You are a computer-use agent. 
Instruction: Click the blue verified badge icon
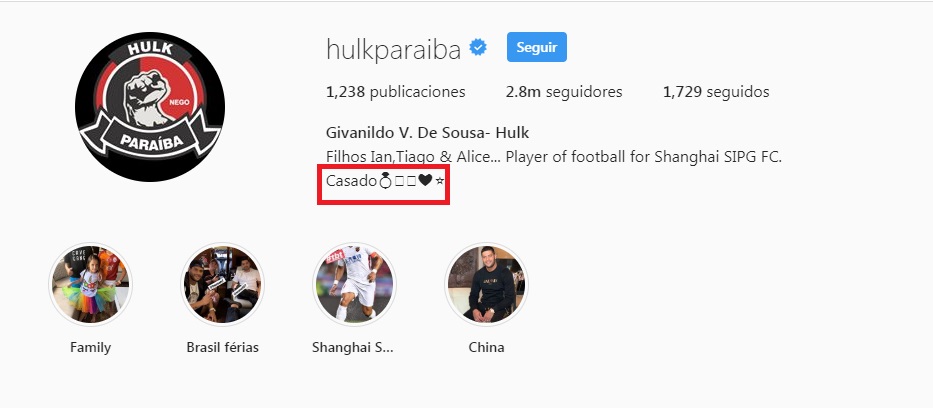478,47
